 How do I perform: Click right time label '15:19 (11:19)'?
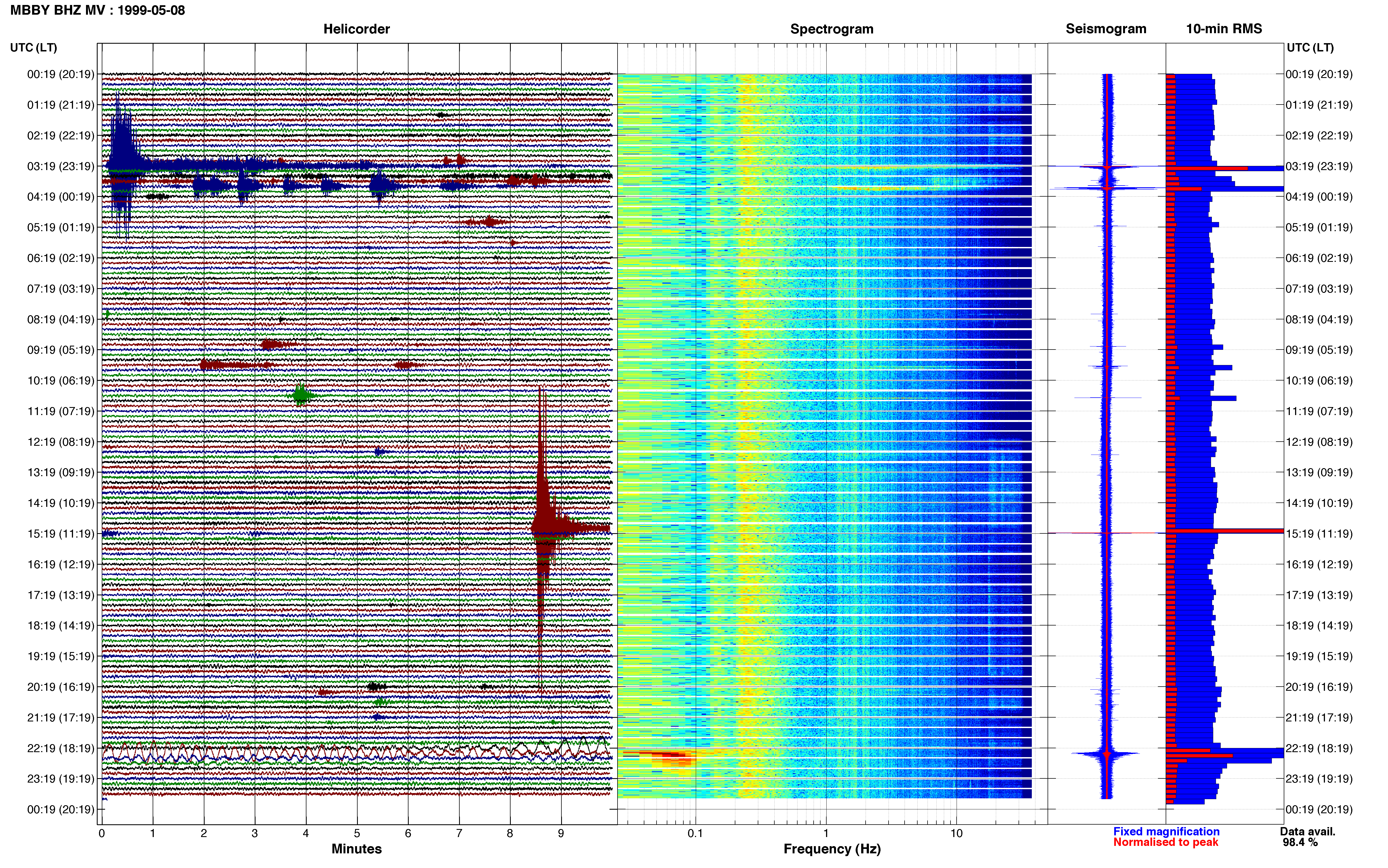click(x=1319, y=534)
